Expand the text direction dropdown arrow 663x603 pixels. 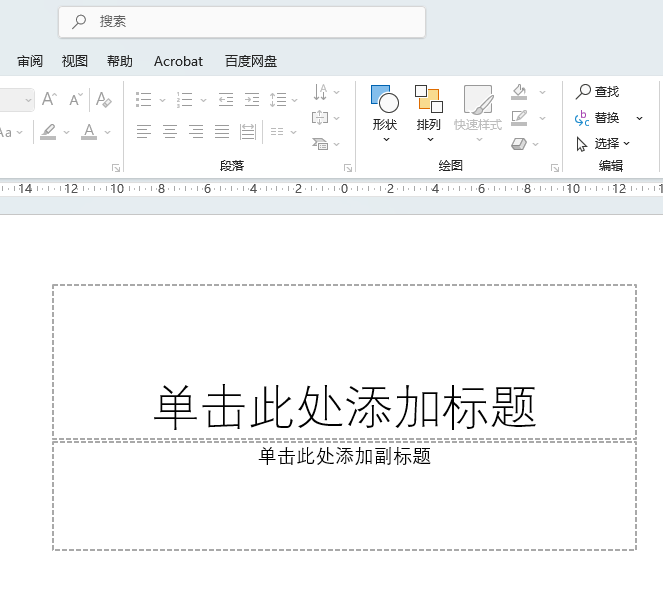337,92
